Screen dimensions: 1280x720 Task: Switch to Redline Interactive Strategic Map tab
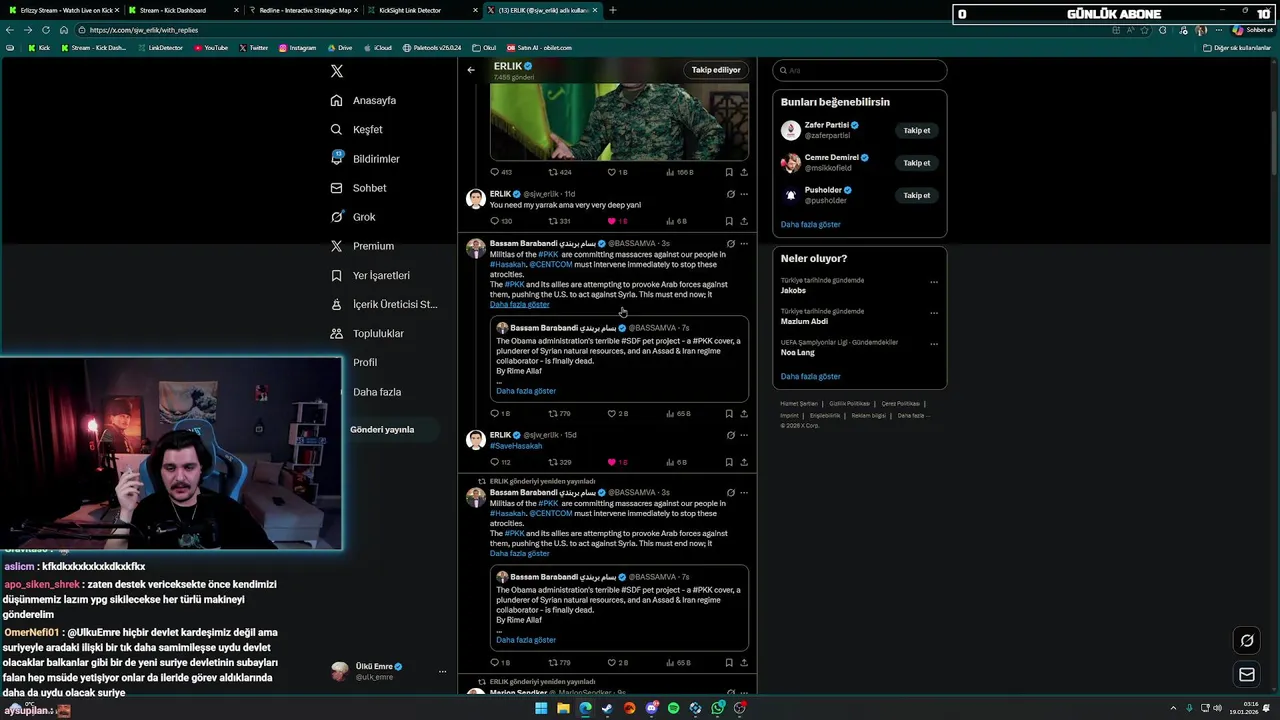click(304, 10)
